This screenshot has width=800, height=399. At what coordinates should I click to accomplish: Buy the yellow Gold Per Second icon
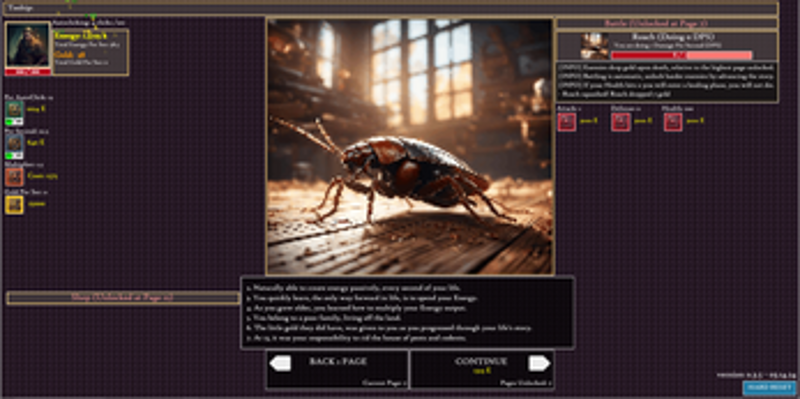[14, 205]
